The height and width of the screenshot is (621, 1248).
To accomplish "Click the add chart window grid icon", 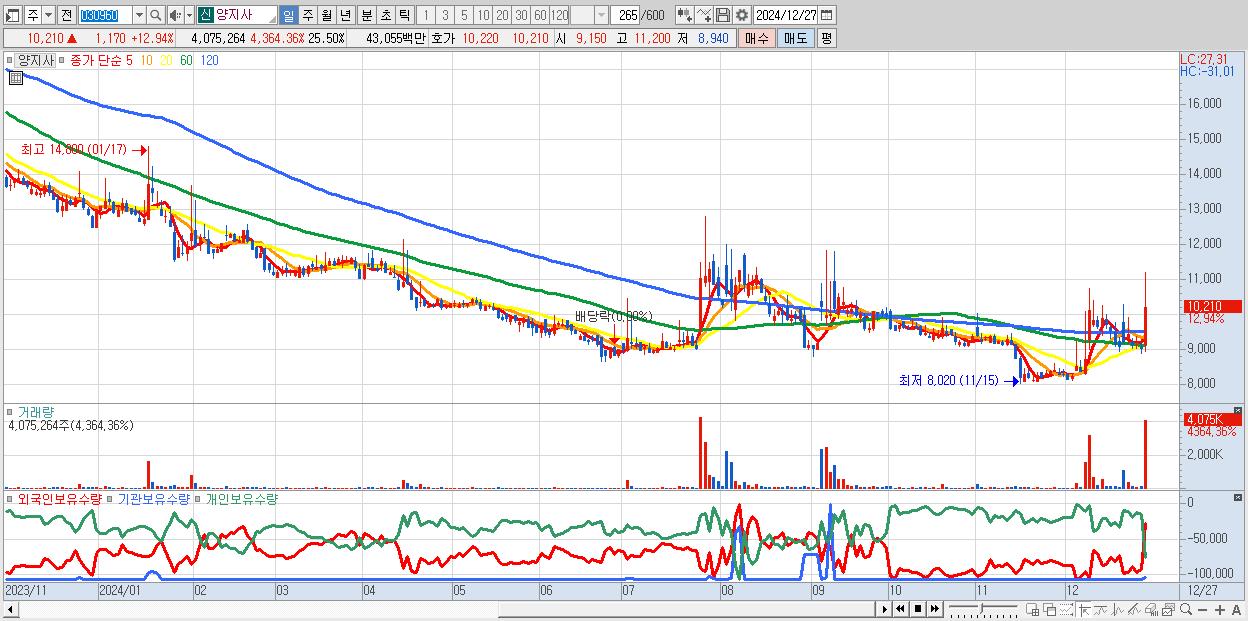I will [x=1033, y=609].
